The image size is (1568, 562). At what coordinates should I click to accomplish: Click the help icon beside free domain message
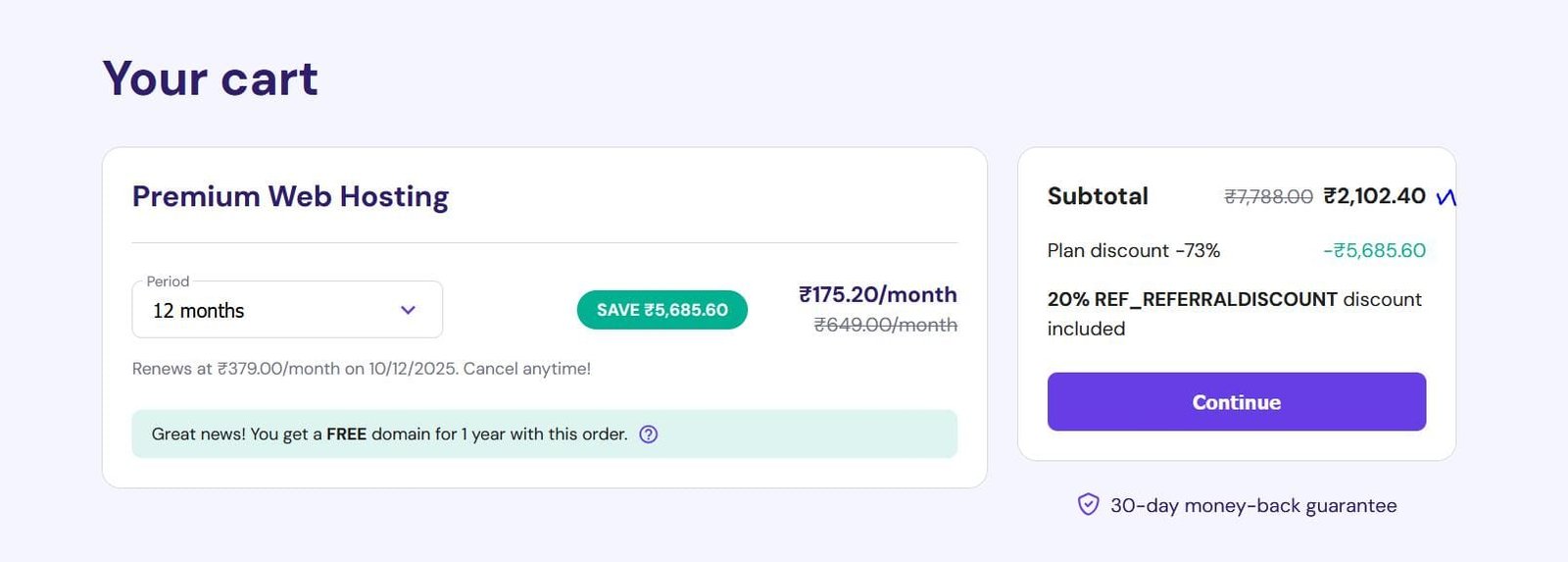click(648, 434)
